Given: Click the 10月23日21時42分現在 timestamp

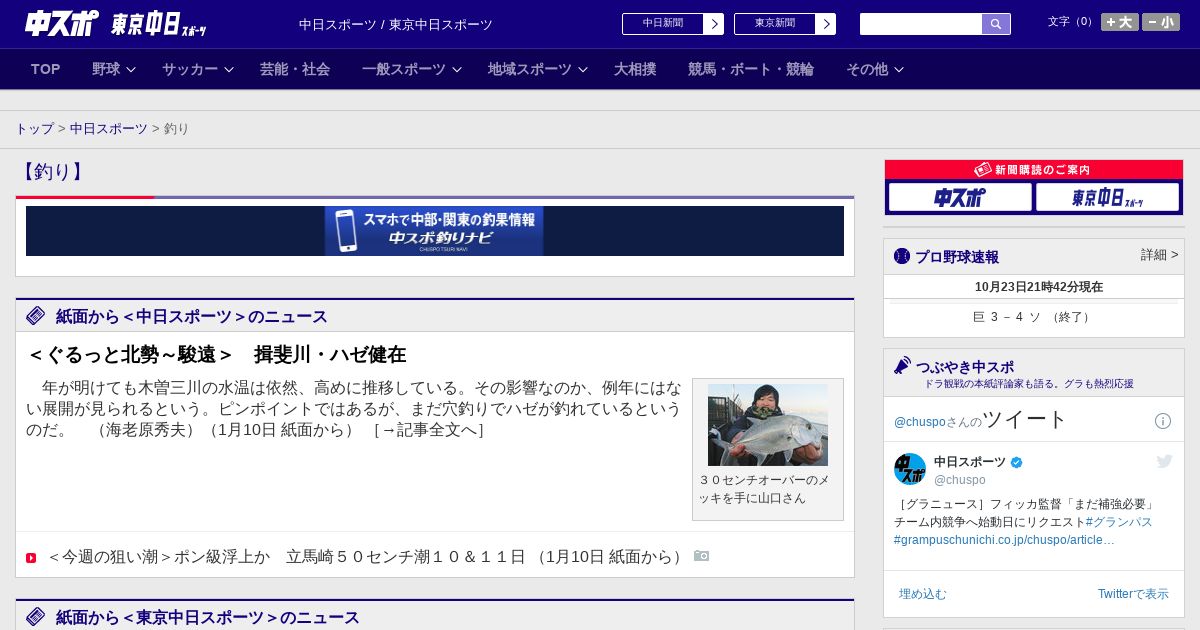Looking at the screenshot, I should pos(1039,287).
